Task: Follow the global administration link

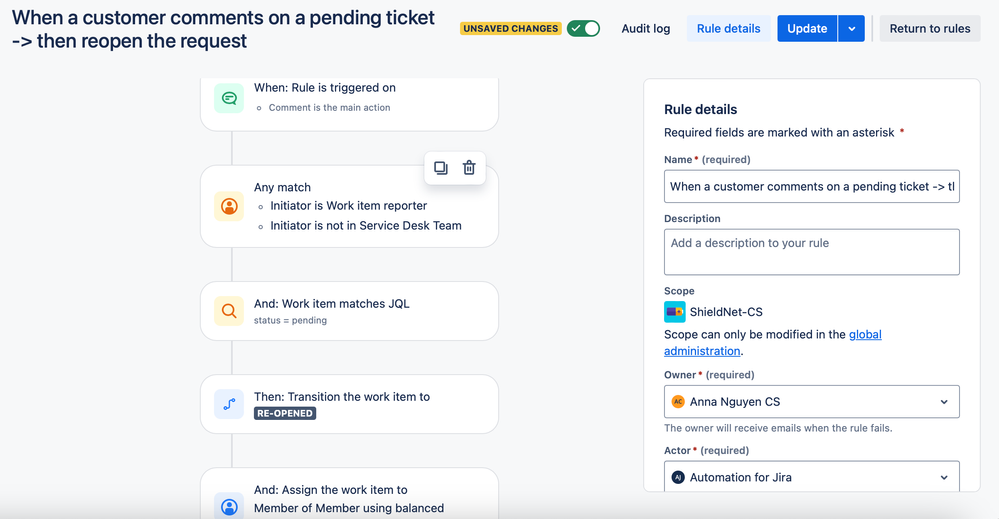Action: click(773, 343)
